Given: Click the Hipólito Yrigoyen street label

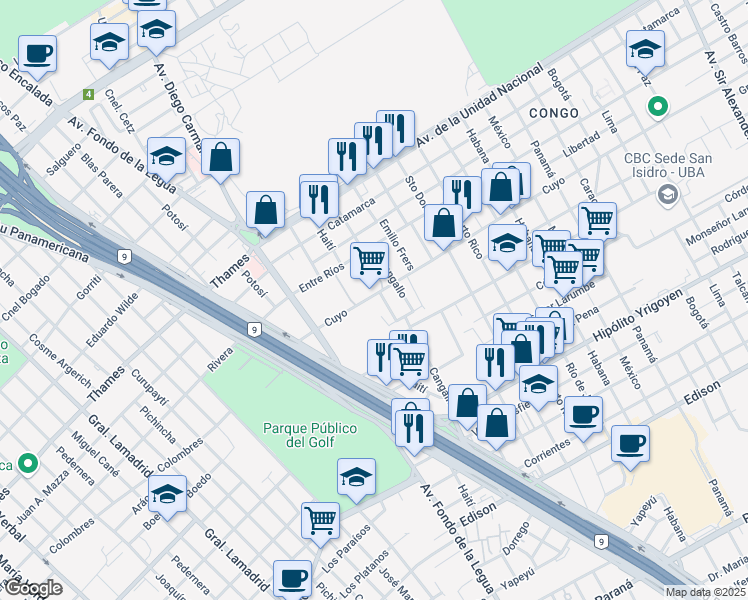Looking at the screenshot, I should (638, 315).
